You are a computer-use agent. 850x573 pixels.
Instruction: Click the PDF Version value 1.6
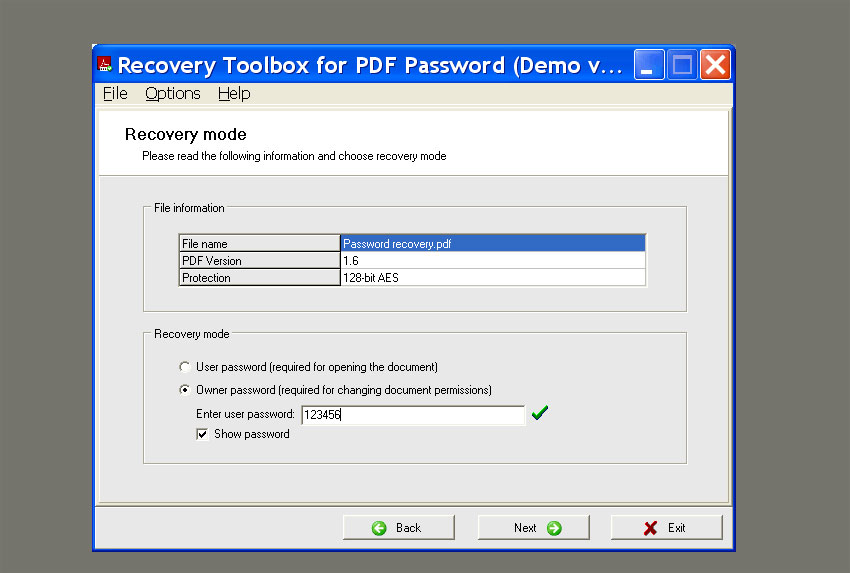click(x=492, y=260)
